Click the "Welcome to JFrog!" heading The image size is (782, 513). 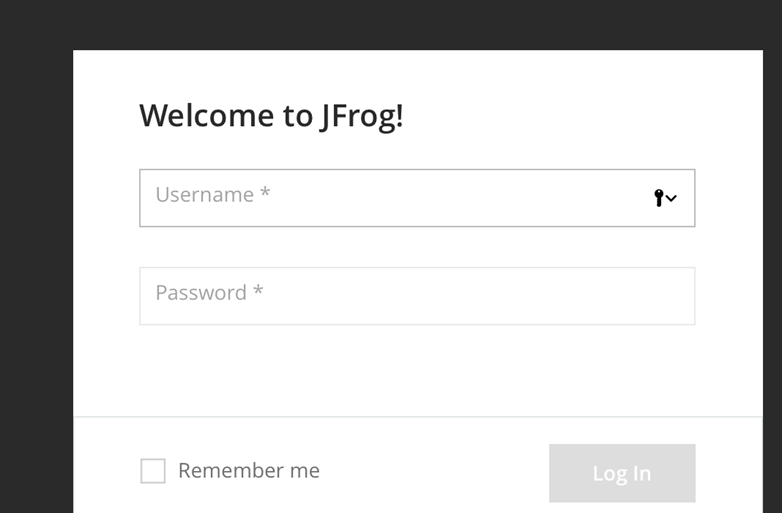(271, 116)
